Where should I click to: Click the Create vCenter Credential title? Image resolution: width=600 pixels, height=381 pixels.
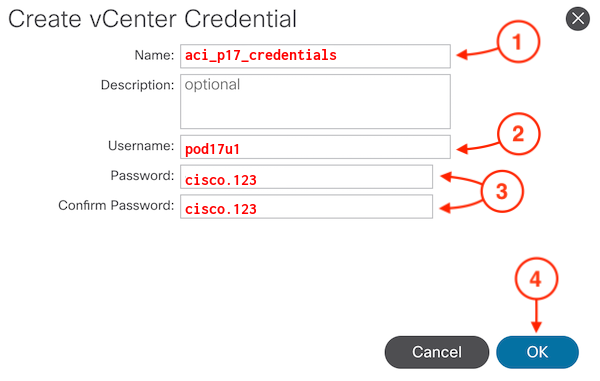[152, 19]
